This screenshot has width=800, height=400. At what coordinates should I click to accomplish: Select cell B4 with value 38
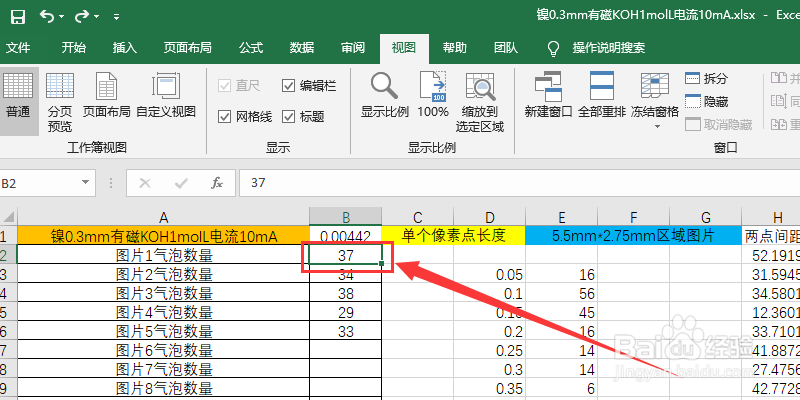[345, 293]
